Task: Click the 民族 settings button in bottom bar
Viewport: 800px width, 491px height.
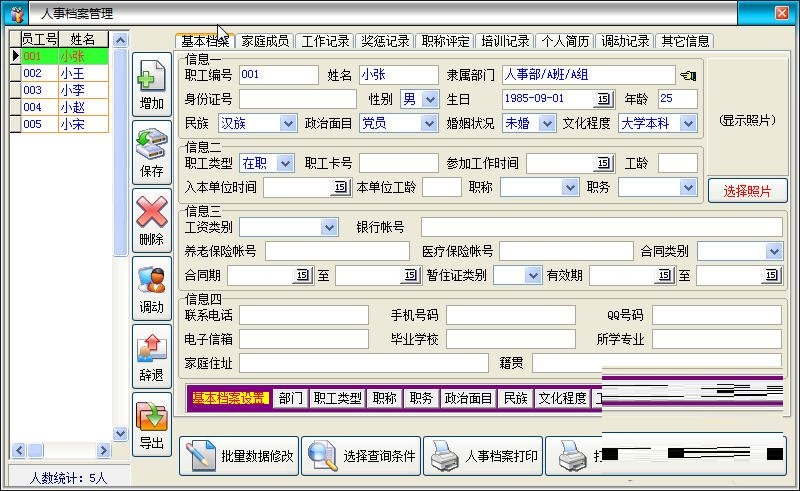Action: point(516,398)
